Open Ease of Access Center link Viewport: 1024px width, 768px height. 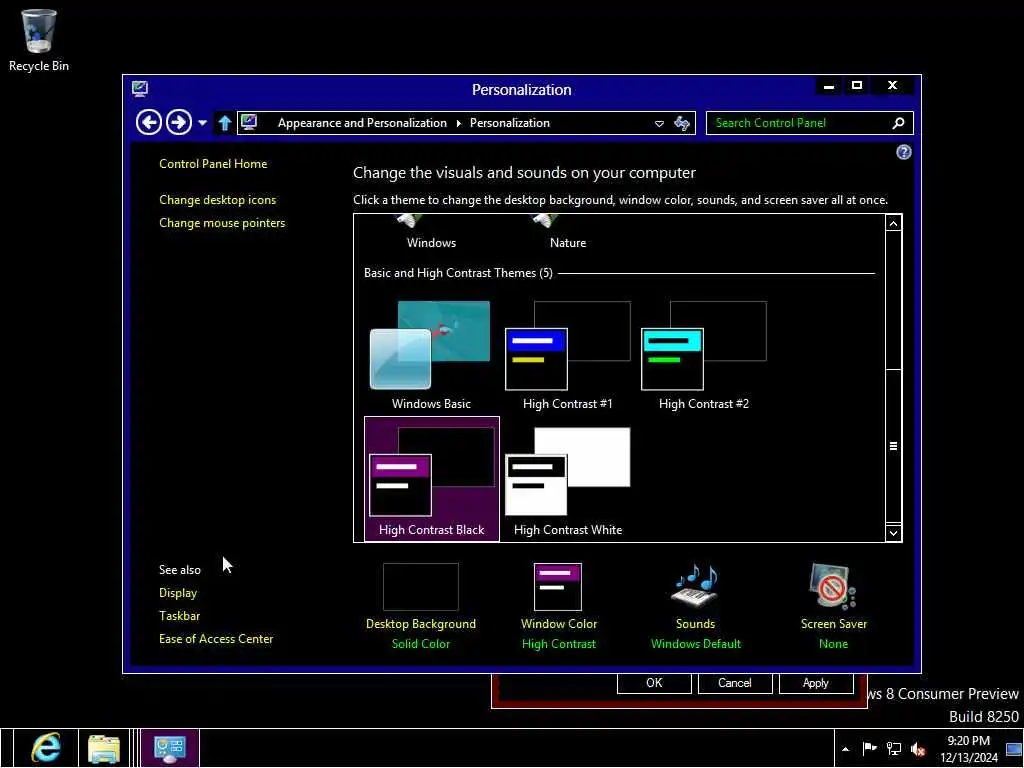[x=216, y=639]
